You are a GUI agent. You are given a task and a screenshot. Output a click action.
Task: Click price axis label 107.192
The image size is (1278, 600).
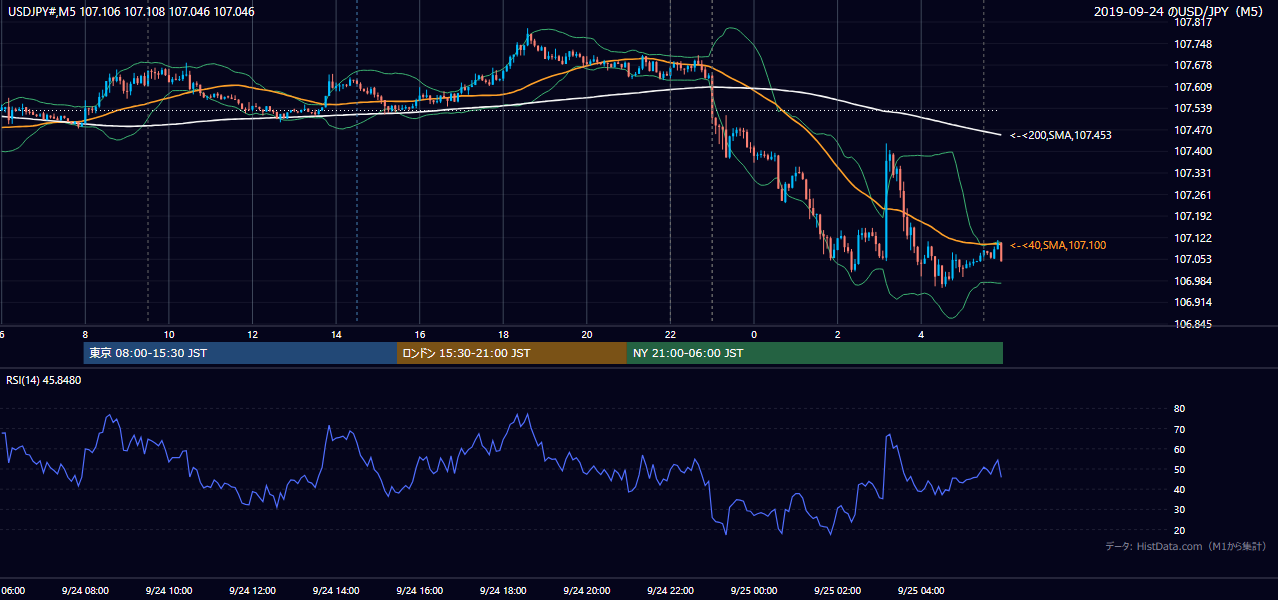point(1194,216)
